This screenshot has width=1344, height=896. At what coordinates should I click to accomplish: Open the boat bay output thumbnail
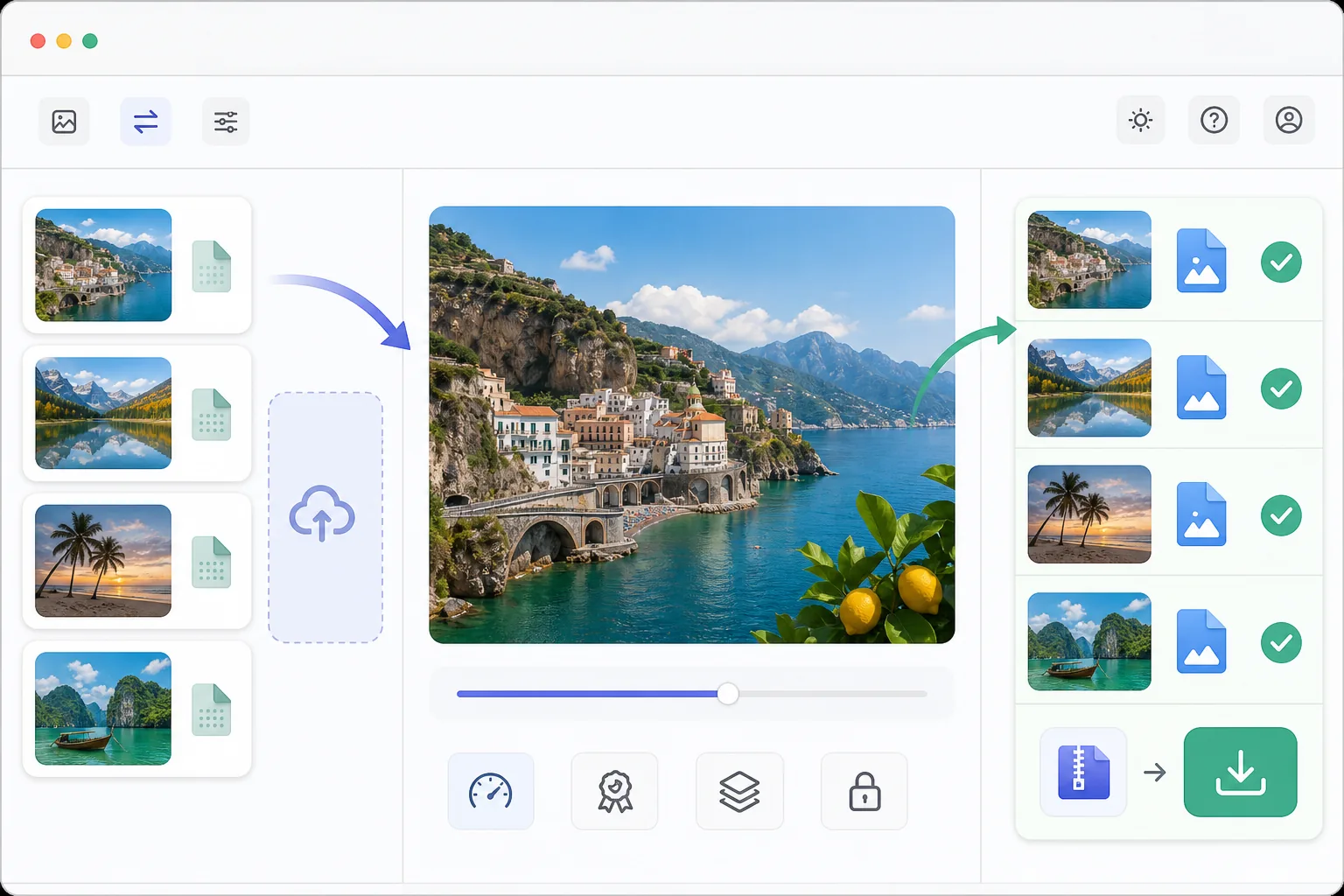coord(1089,641)
